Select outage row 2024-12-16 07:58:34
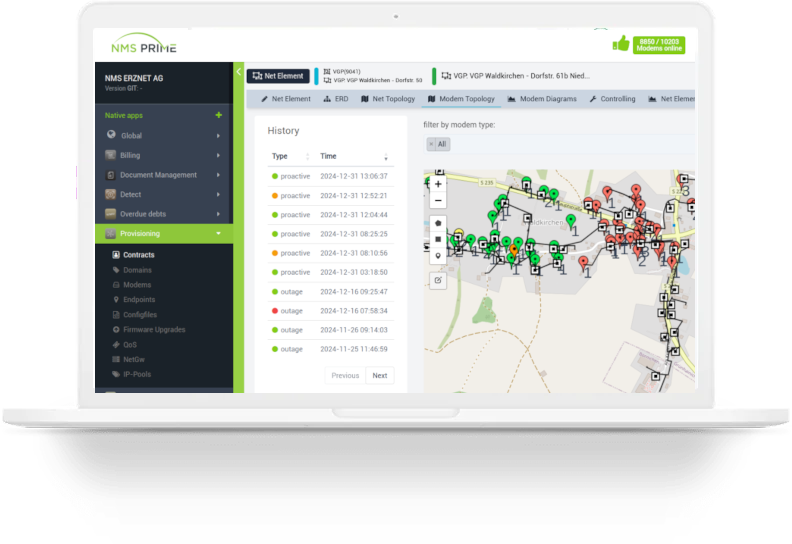 pos(331,311)
